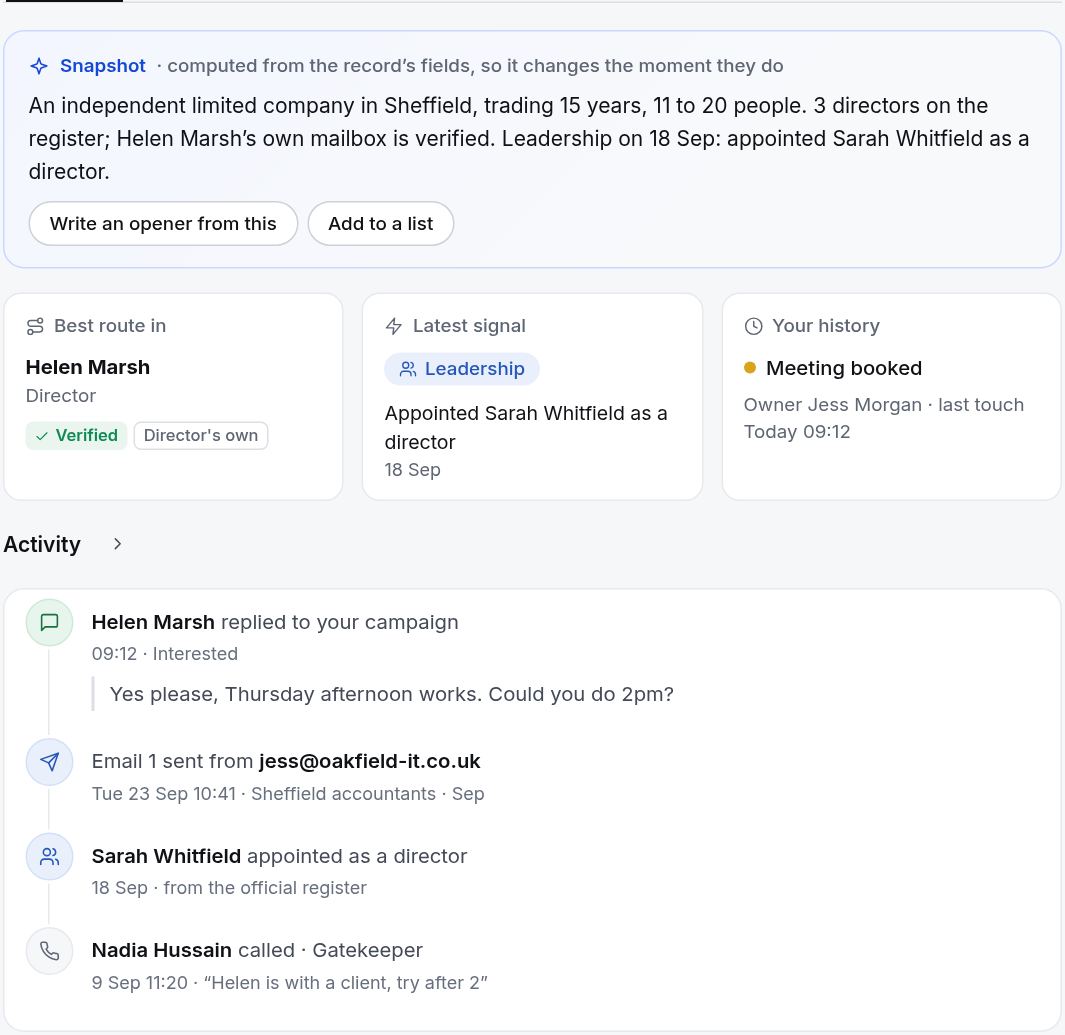Click the paper plane icon for Email 1
Screen dimensions: 1065x1035
point(50,761)
